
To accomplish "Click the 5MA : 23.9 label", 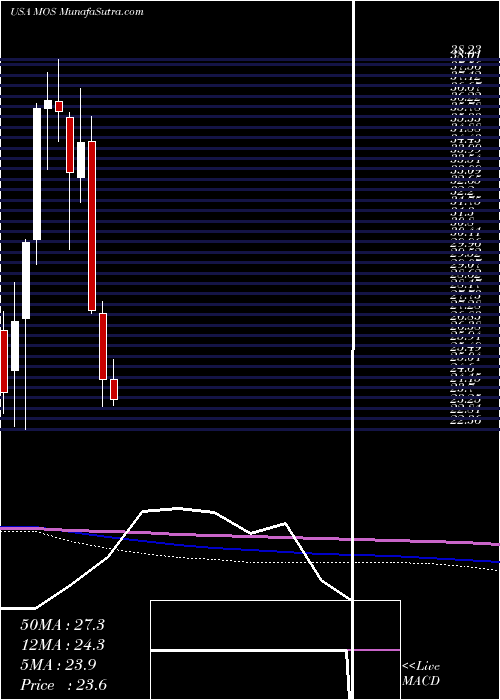I will click(58, 665).
